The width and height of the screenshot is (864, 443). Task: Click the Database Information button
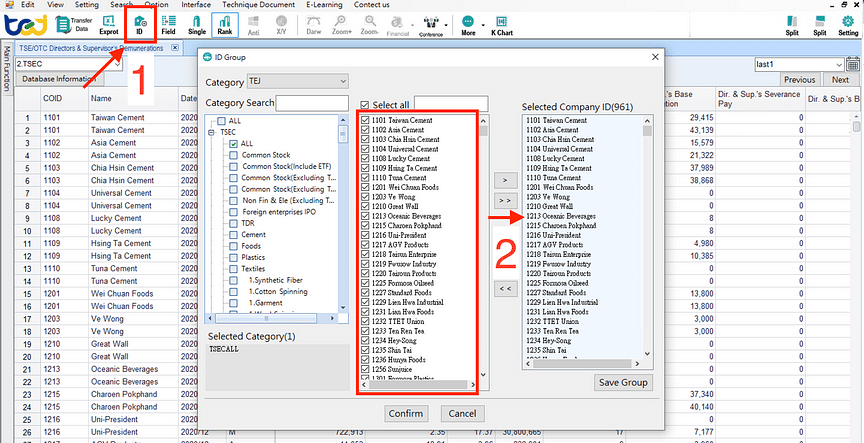tap(58, 79)
